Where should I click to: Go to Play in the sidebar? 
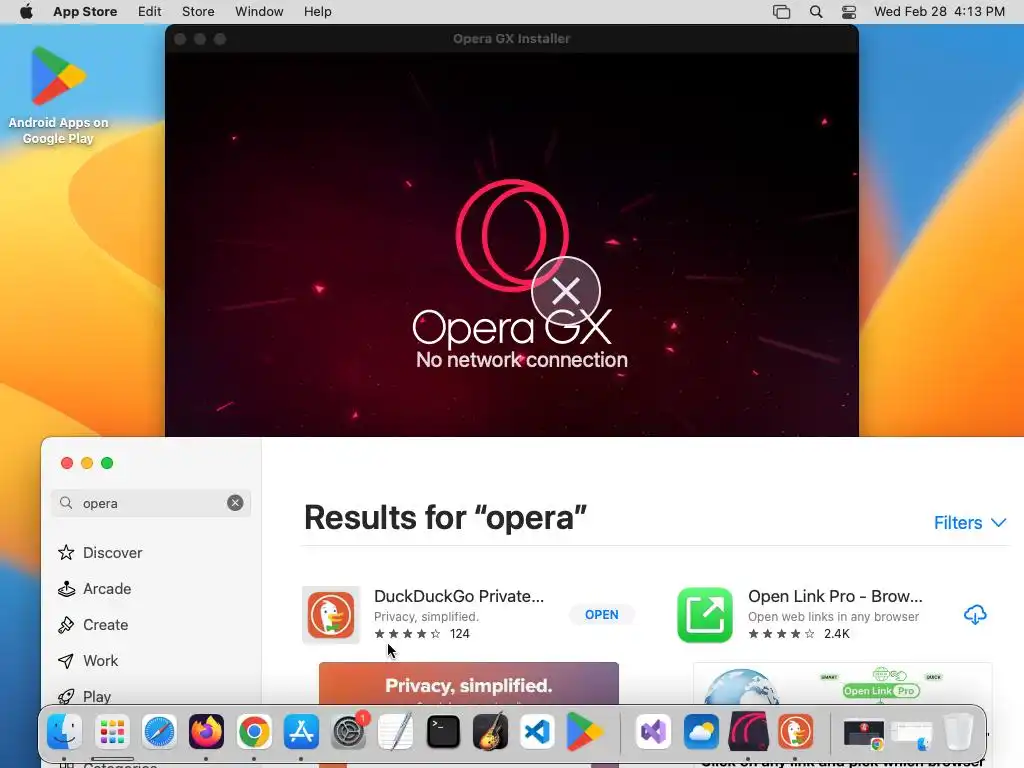point(84,697)
